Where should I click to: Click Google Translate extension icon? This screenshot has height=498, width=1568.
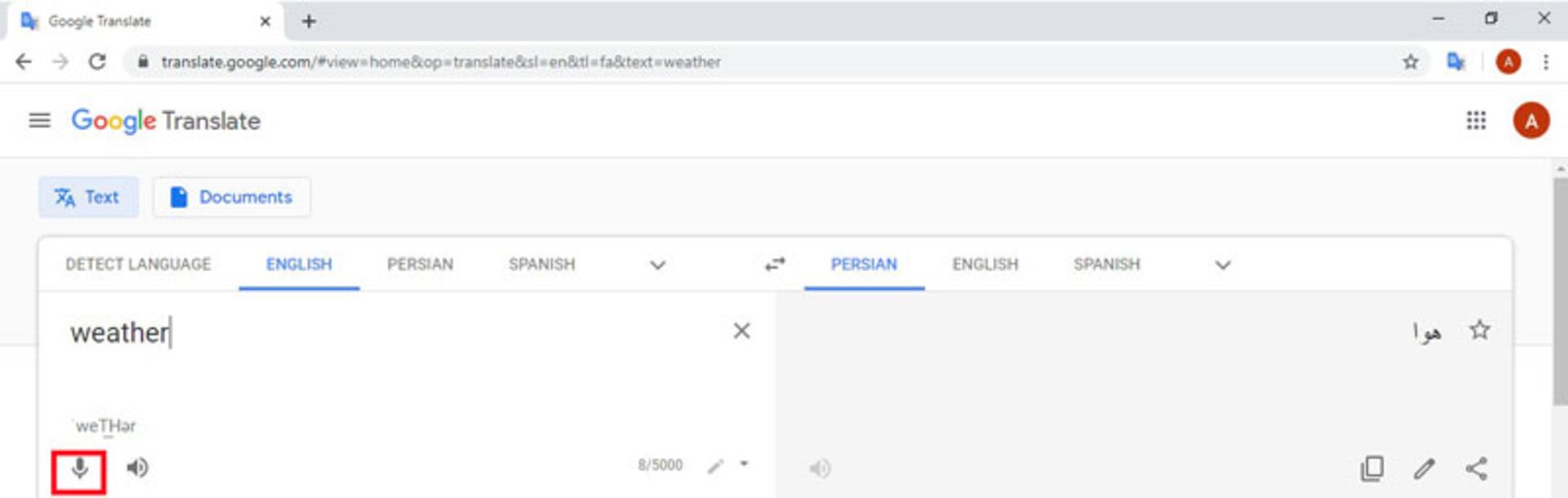click(1455, 62)
